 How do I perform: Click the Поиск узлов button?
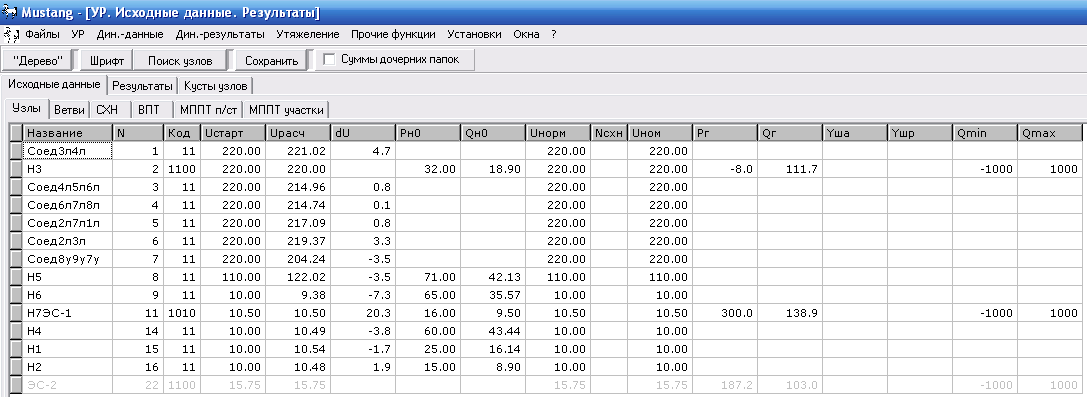click(180, 60)
